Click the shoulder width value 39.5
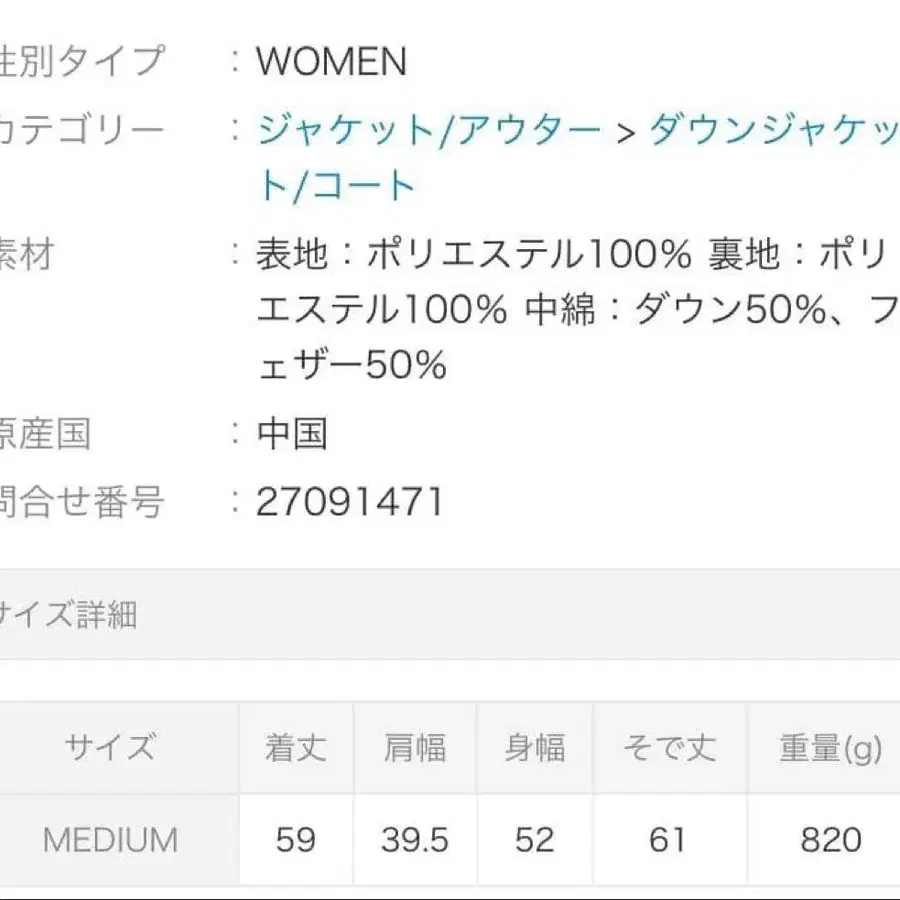This screenshot has width=900, height=900. pos(415,840)
